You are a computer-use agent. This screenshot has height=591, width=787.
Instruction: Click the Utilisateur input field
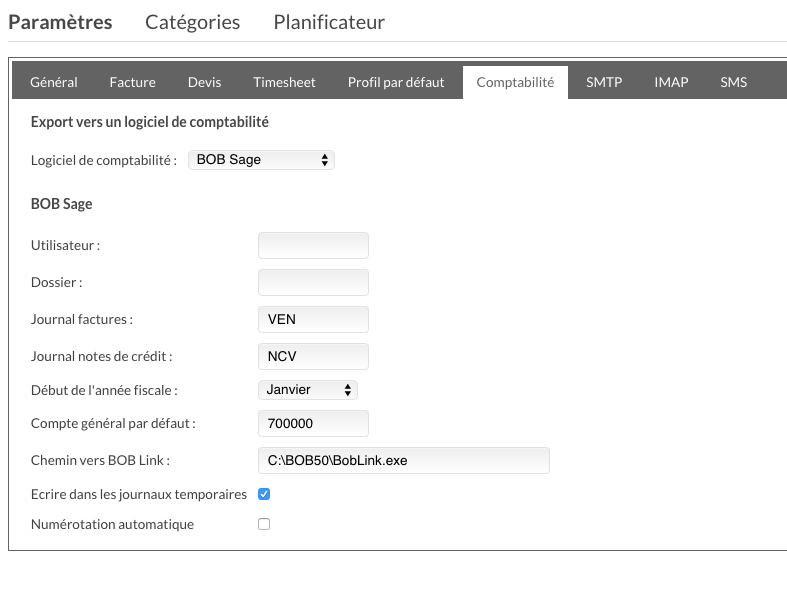point(313,246)
